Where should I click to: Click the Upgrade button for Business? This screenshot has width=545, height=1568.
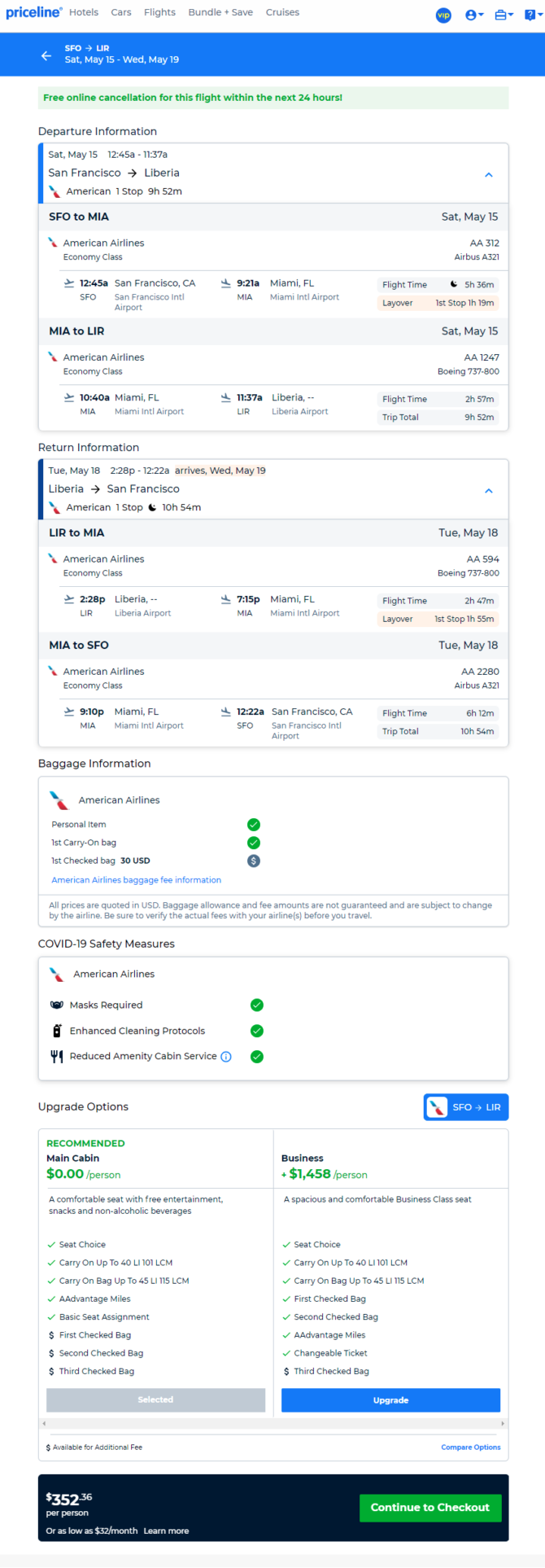point(390,1400)
